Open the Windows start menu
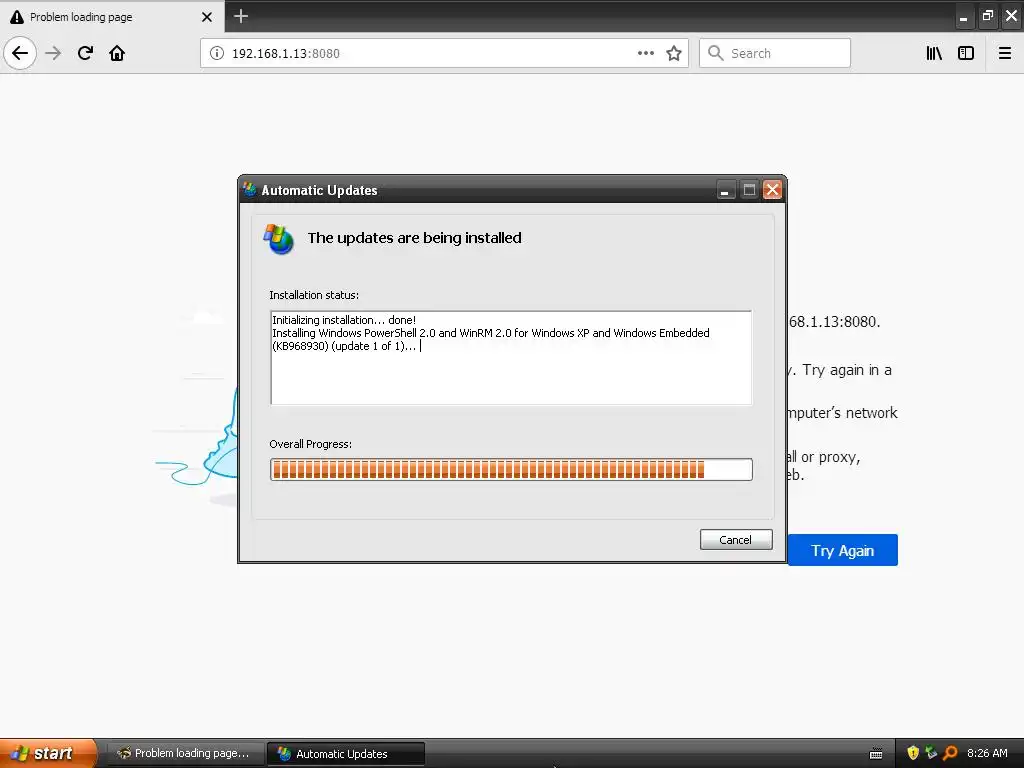This screenshot has height=768, width=1024. (48, 753)
